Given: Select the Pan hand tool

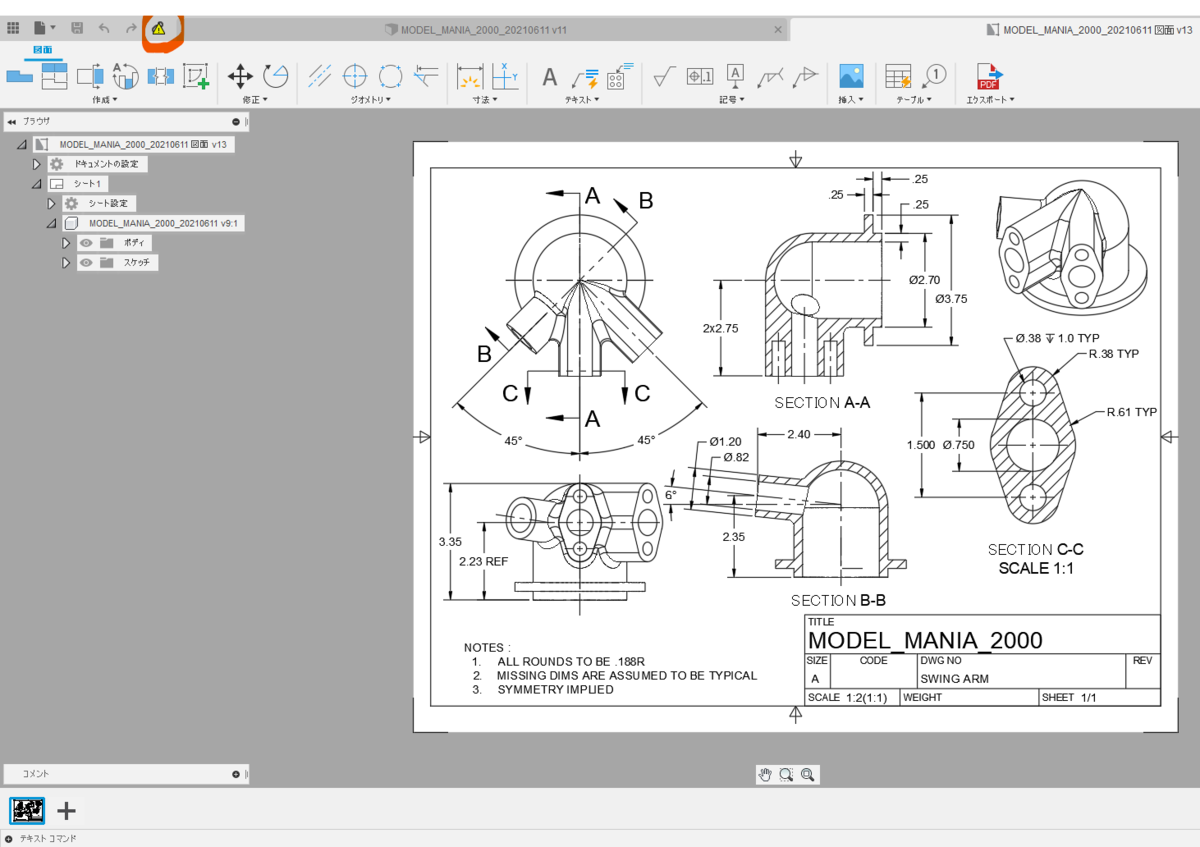Looking at the screenshot, I should point(766,774).
